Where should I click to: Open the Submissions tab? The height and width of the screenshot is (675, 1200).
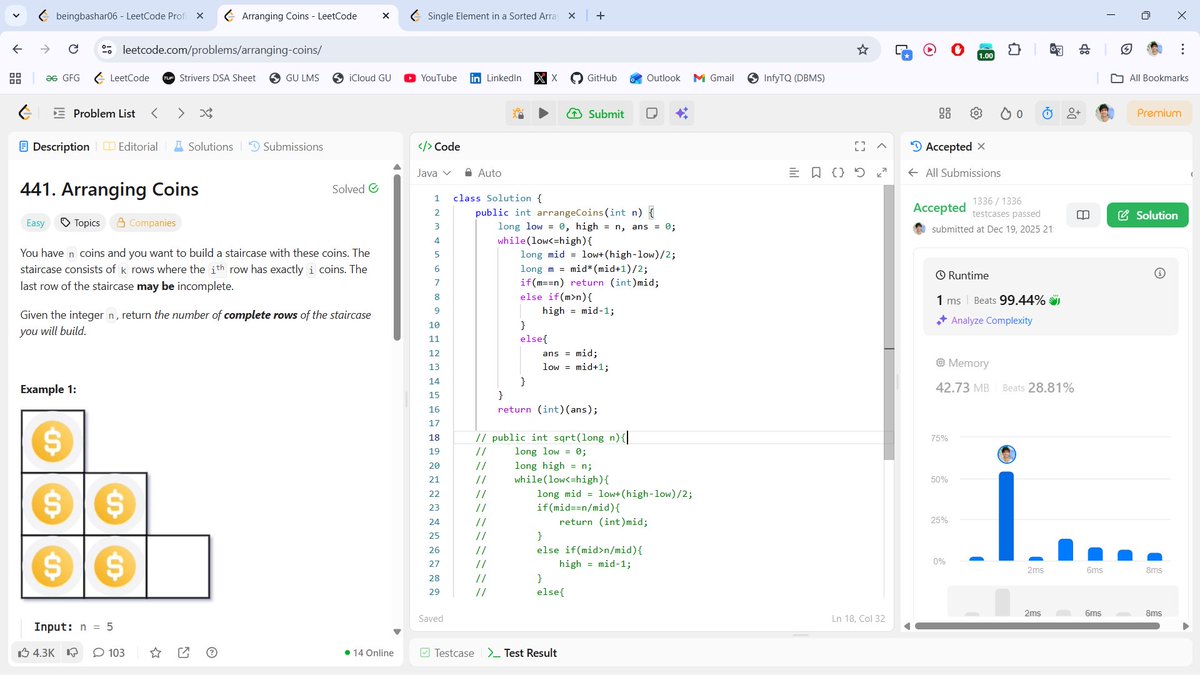(x=286, y=145)
